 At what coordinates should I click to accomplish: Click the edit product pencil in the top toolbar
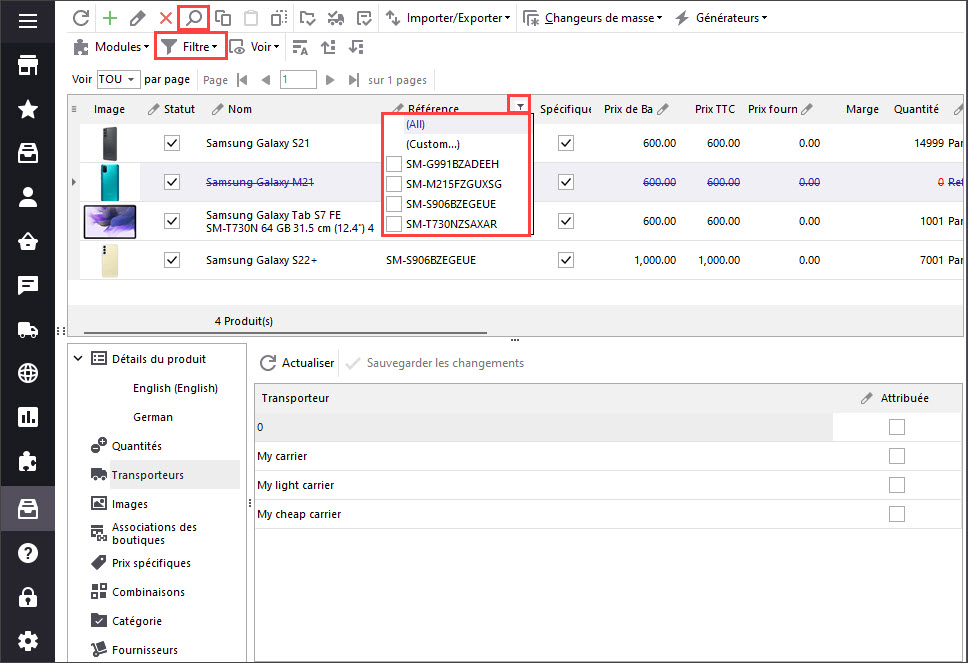coord(138,18)
